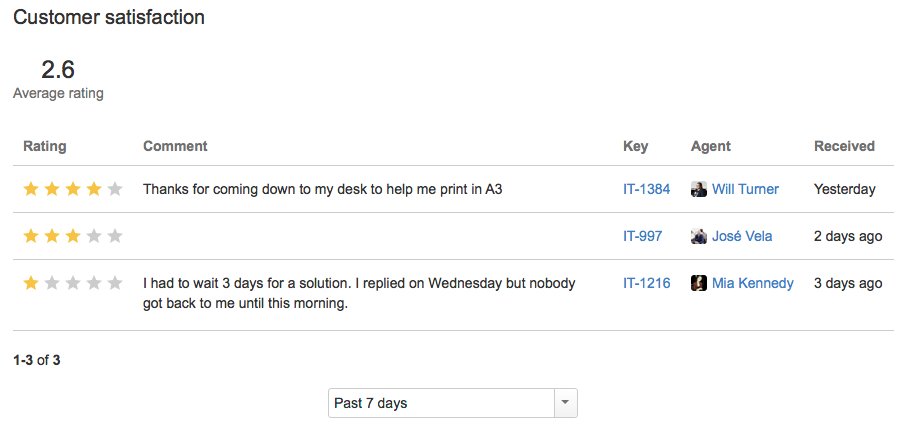908x430 pixels.
Task: Open José Vela's profile link
Action: click(742, 236)
